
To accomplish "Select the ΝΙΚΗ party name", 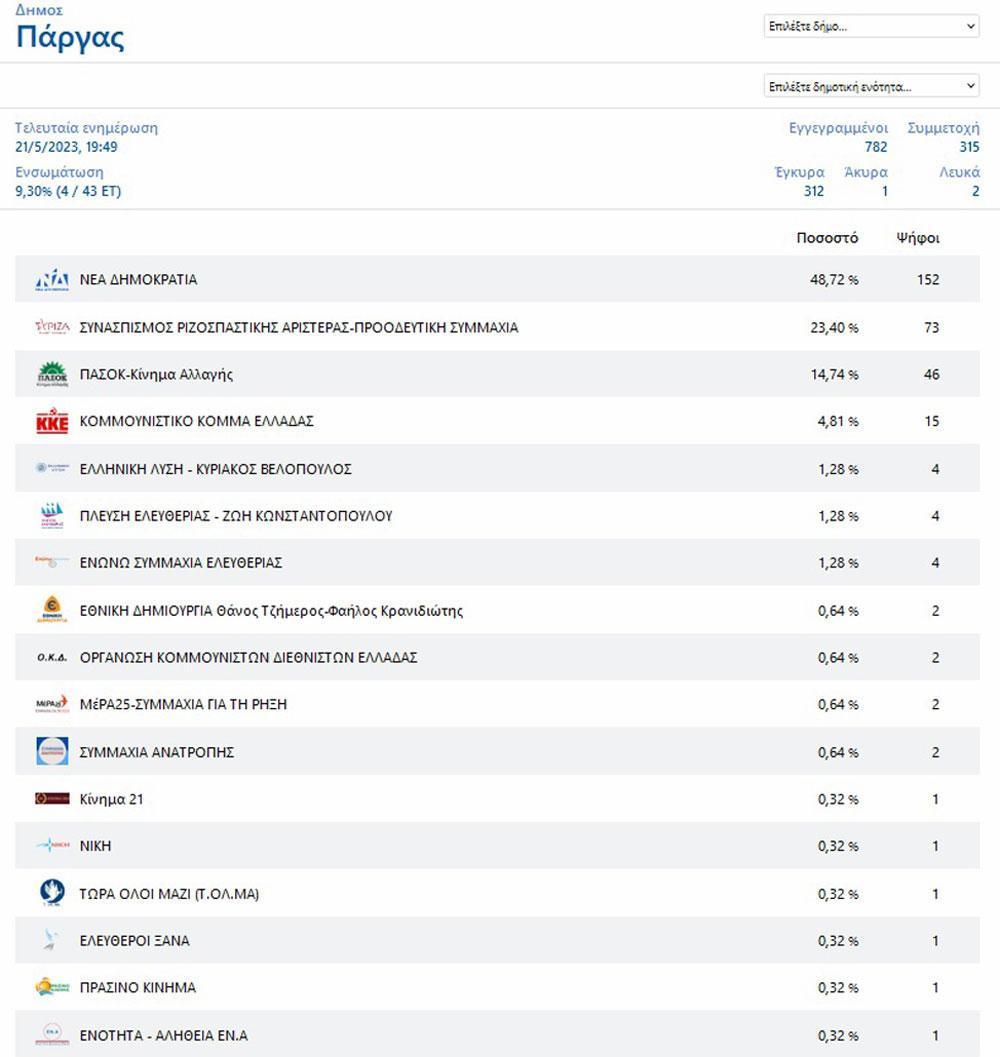I will click(95, 845).
